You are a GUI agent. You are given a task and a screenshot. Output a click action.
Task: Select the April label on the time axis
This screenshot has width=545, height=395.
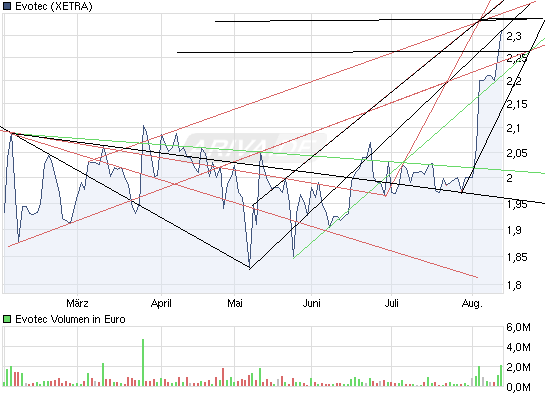pyautogui.click(x=161, y=303)
